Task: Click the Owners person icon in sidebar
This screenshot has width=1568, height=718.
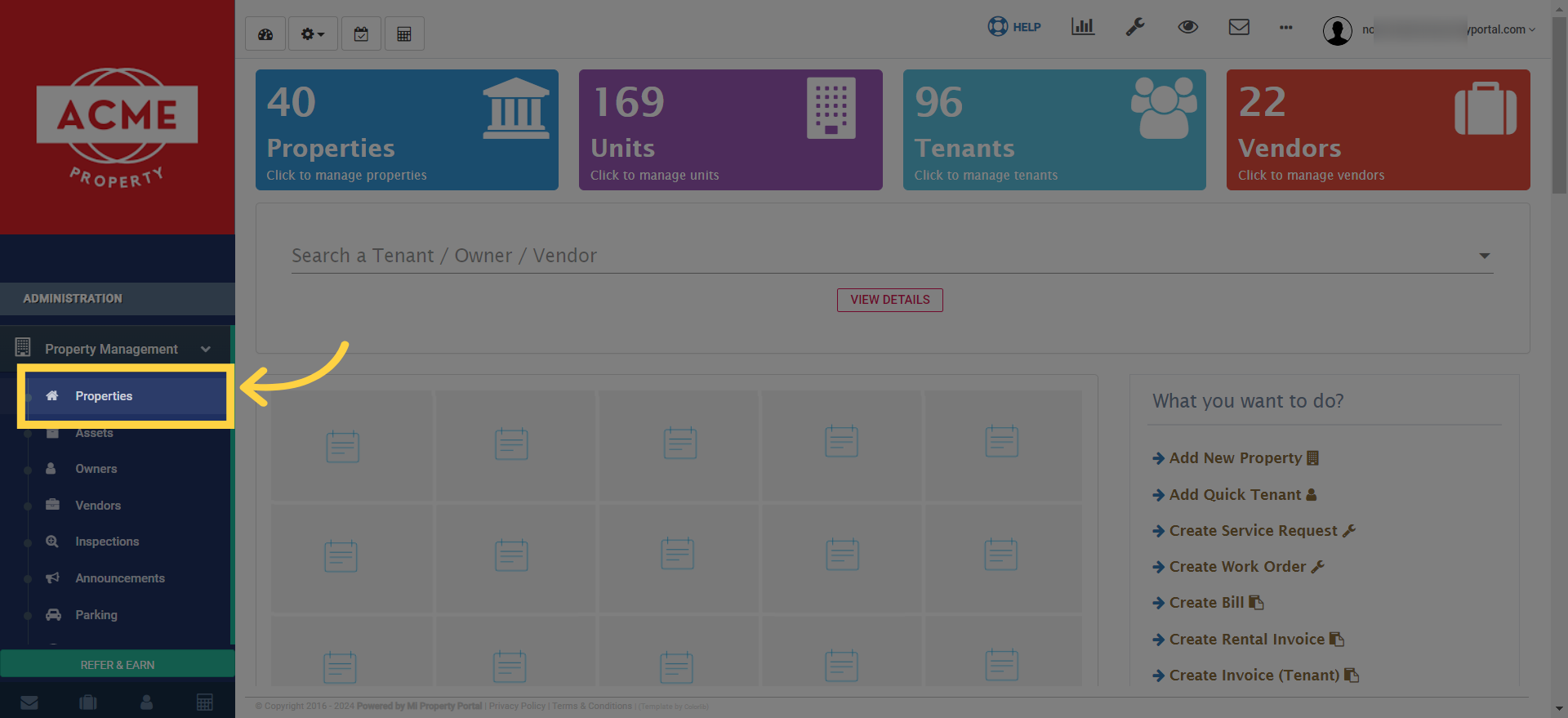Action: pos(51,469)
